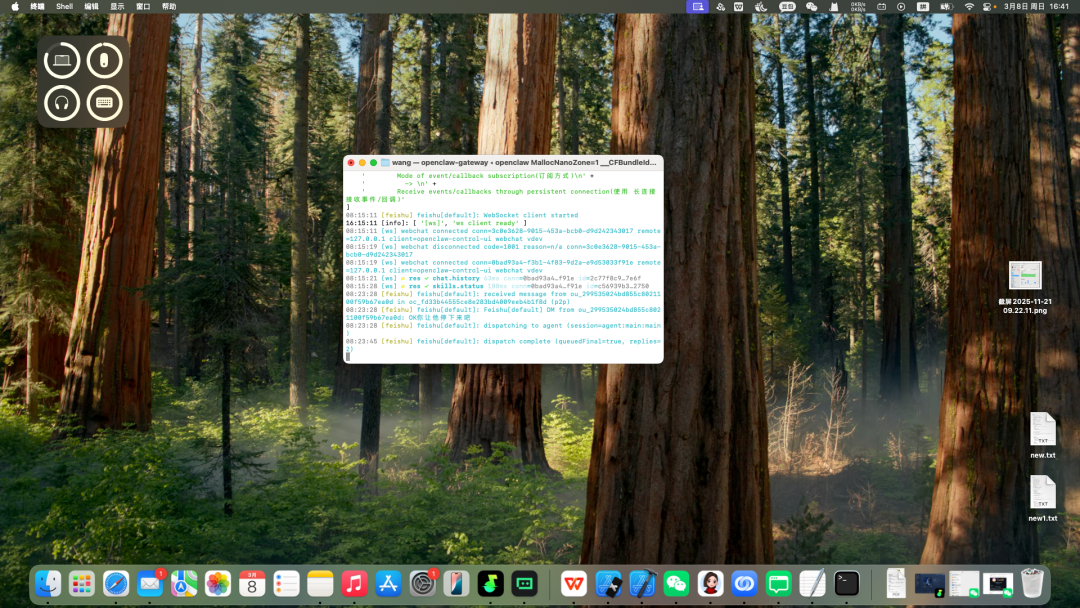Screen dimensions: 1080x608
Task: Open the avatar girl app in Dock
Action: point(710,584)
